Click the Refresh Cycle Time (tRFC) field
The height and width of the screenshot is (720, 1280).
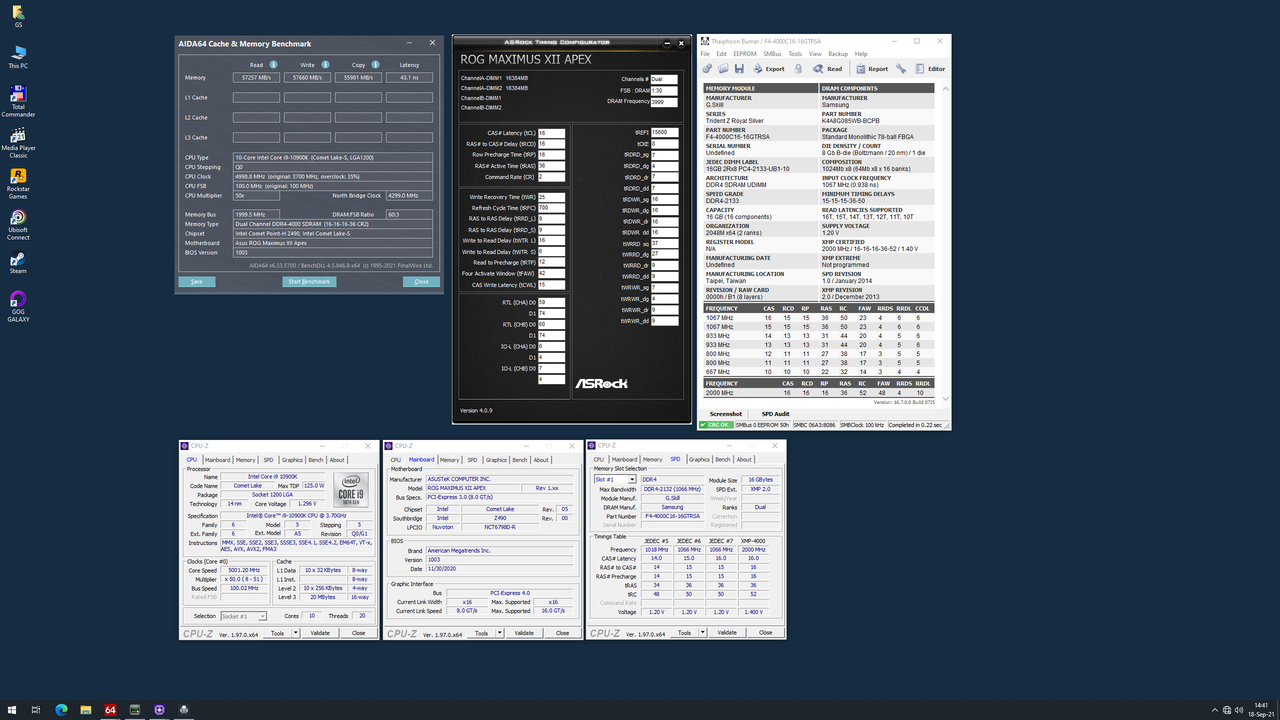551,208
